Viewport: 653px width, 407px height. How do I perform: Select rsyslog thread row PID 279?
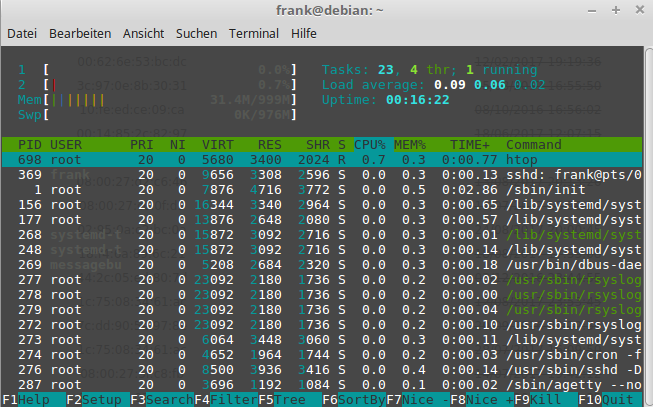coord(322,310)
